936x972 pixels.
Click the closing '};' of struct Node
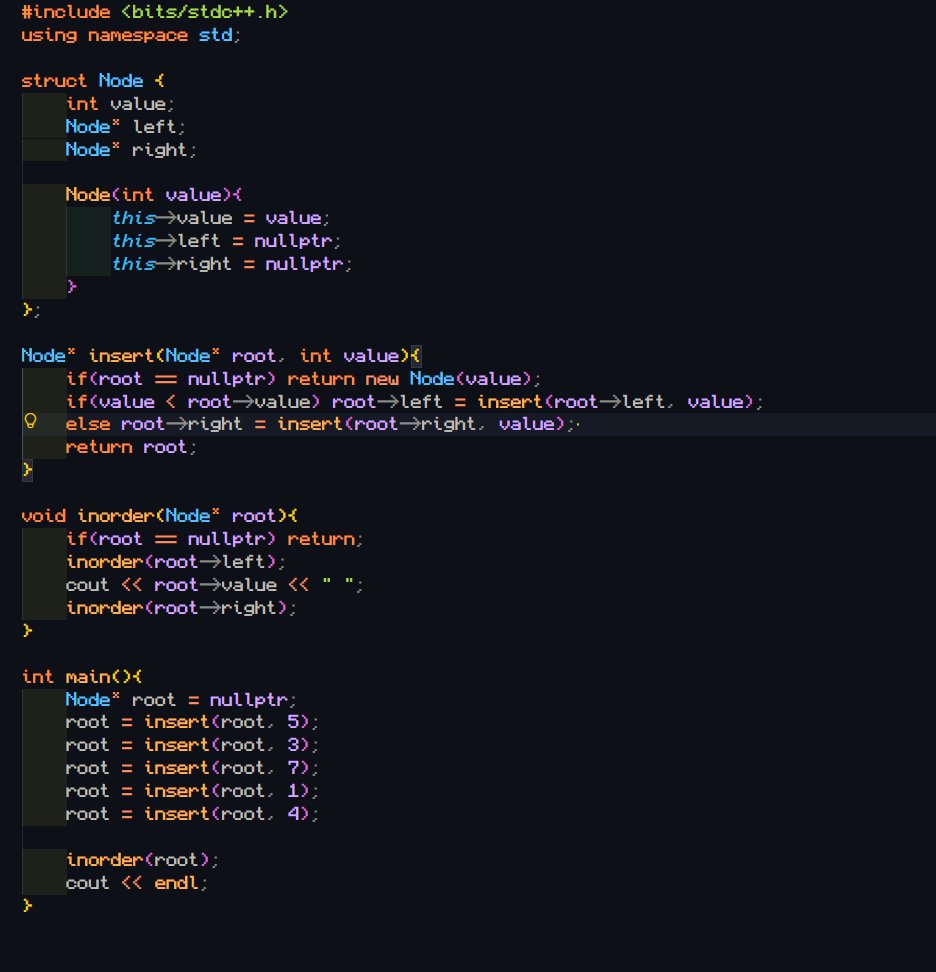(x=30, y=309)
